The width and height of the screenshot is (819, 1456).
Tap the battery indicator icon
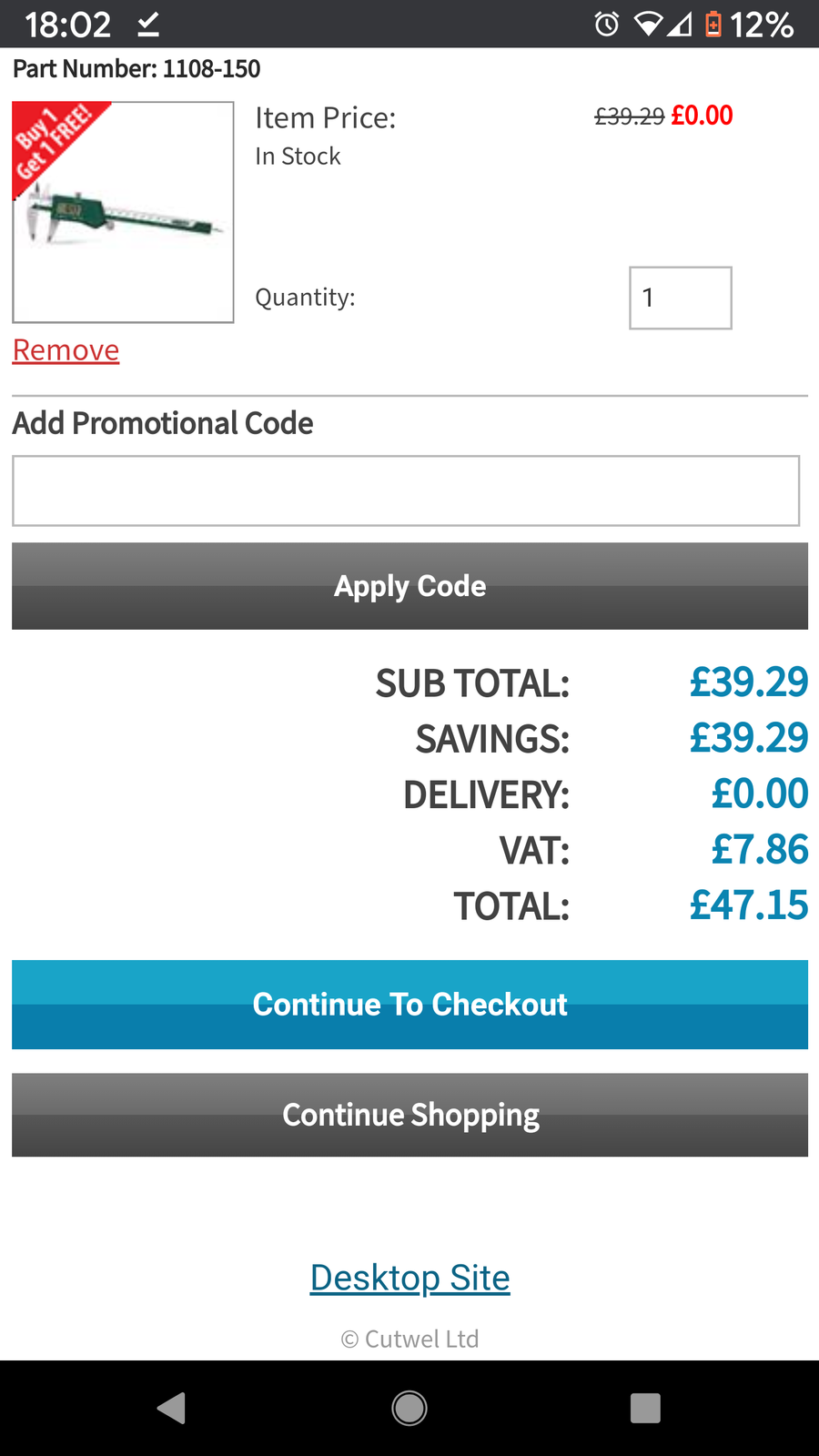tap(713, 24)
